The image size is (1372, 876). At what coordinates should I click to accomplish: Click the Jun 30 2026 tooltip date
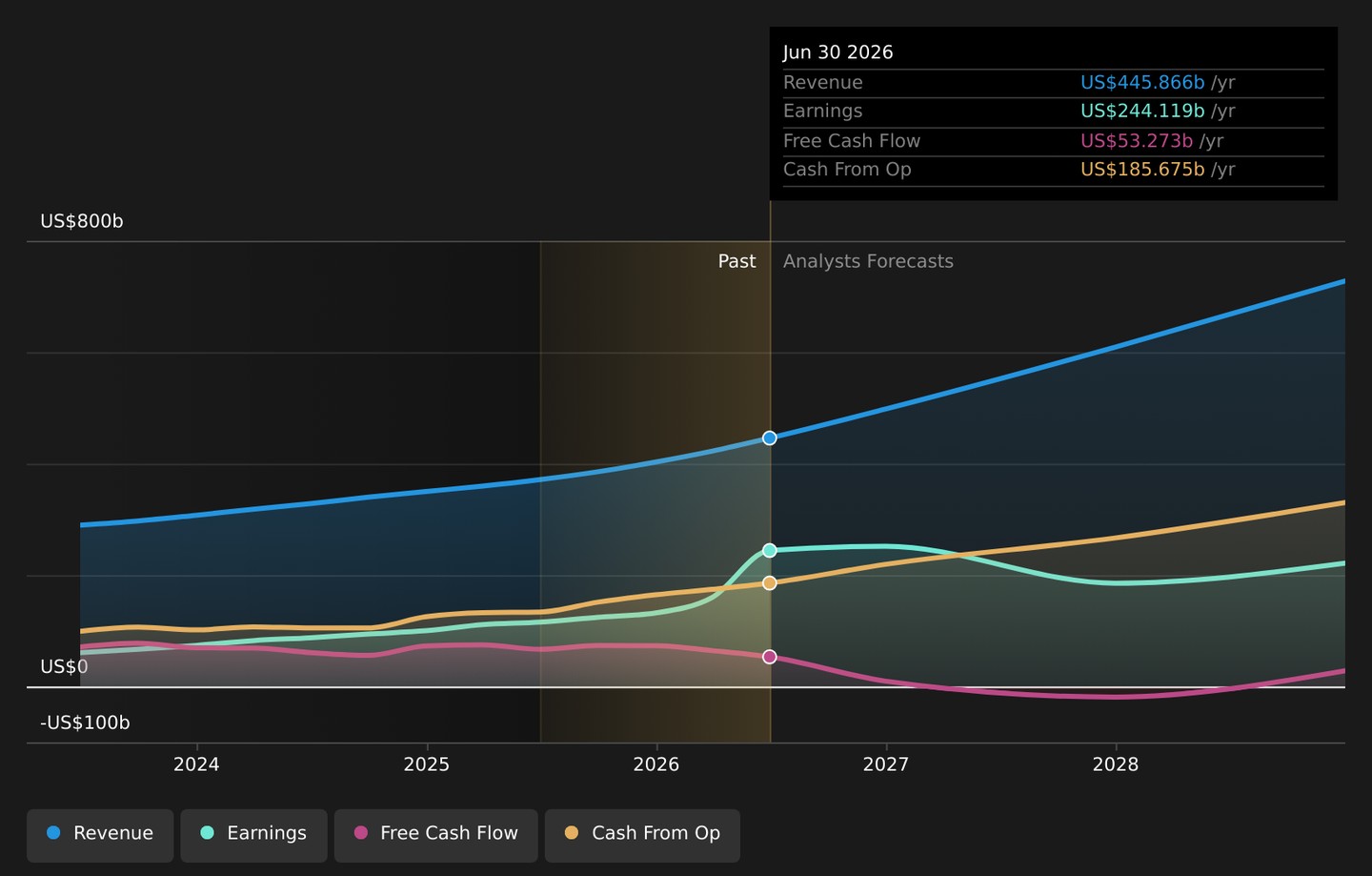[838, 53]
